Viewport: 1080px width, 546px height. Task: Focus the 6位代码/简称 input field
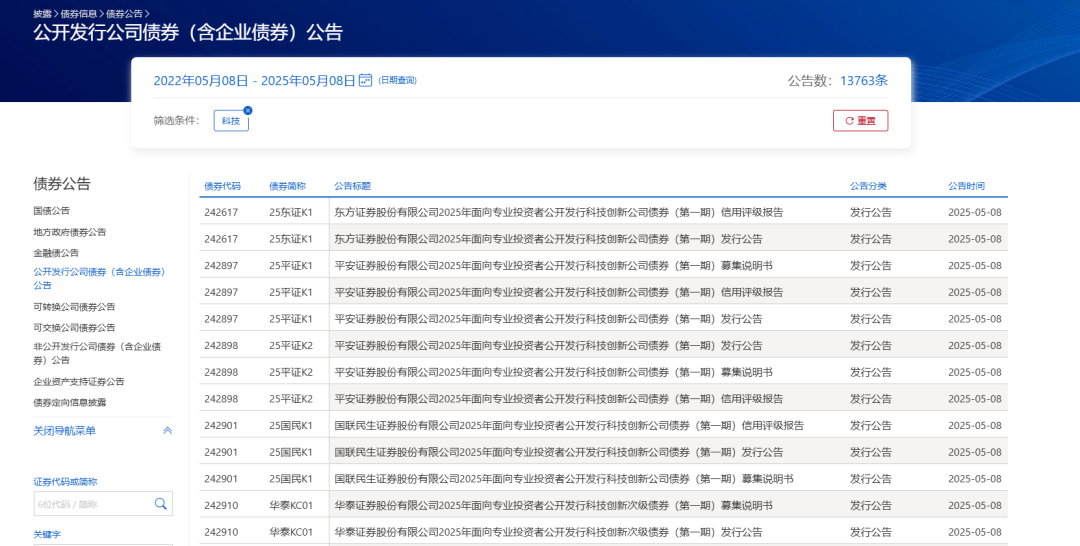(x=92, y=504)
